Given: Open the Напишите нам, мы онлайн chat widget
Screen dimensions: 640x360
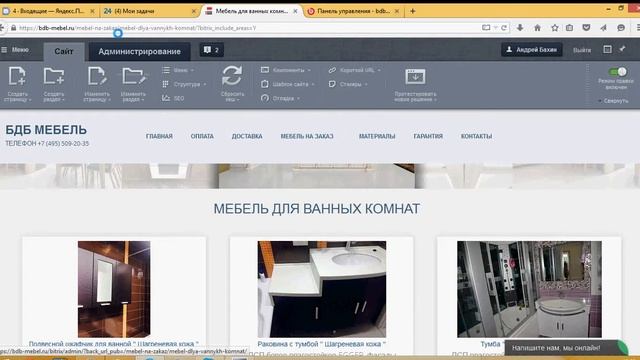Looking at the screenshot, I should (x=565, y=348).
